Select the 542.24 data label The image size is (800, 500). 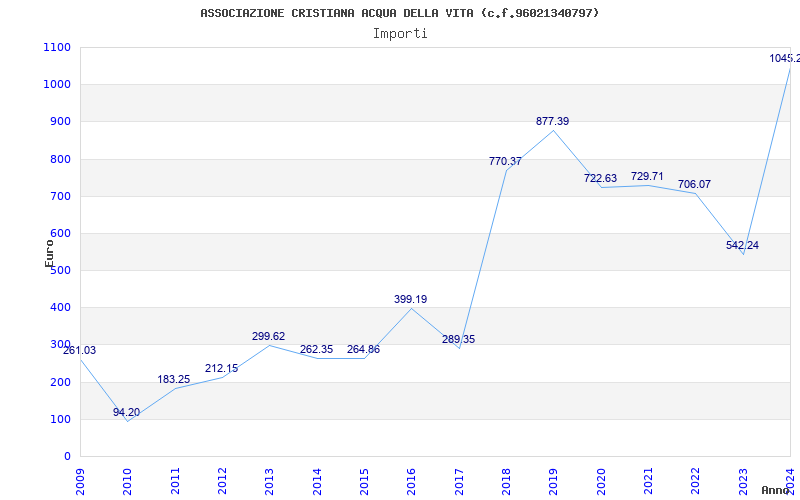coord(742,245)
